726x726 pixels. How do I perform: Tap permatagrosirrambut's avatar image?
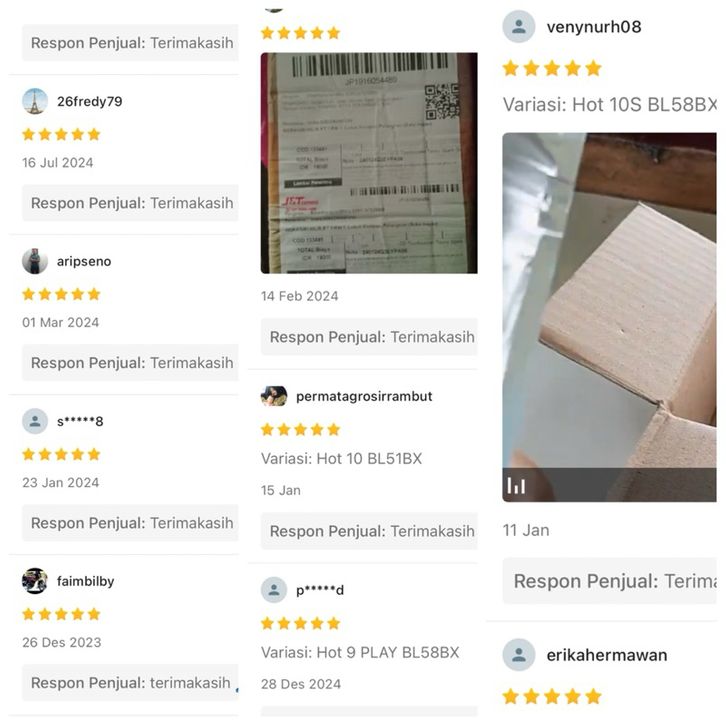coord(274,396)
